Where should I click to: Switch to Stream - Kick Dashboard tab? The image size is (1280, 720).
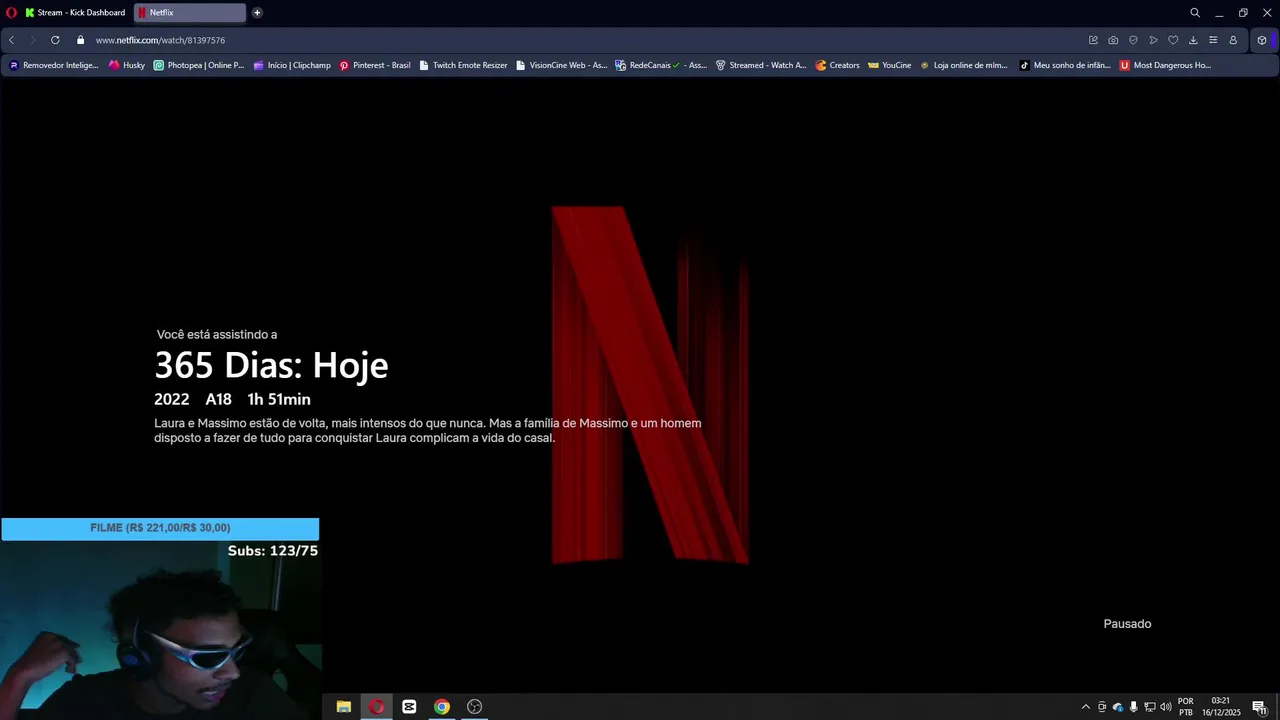pos(76,13)
